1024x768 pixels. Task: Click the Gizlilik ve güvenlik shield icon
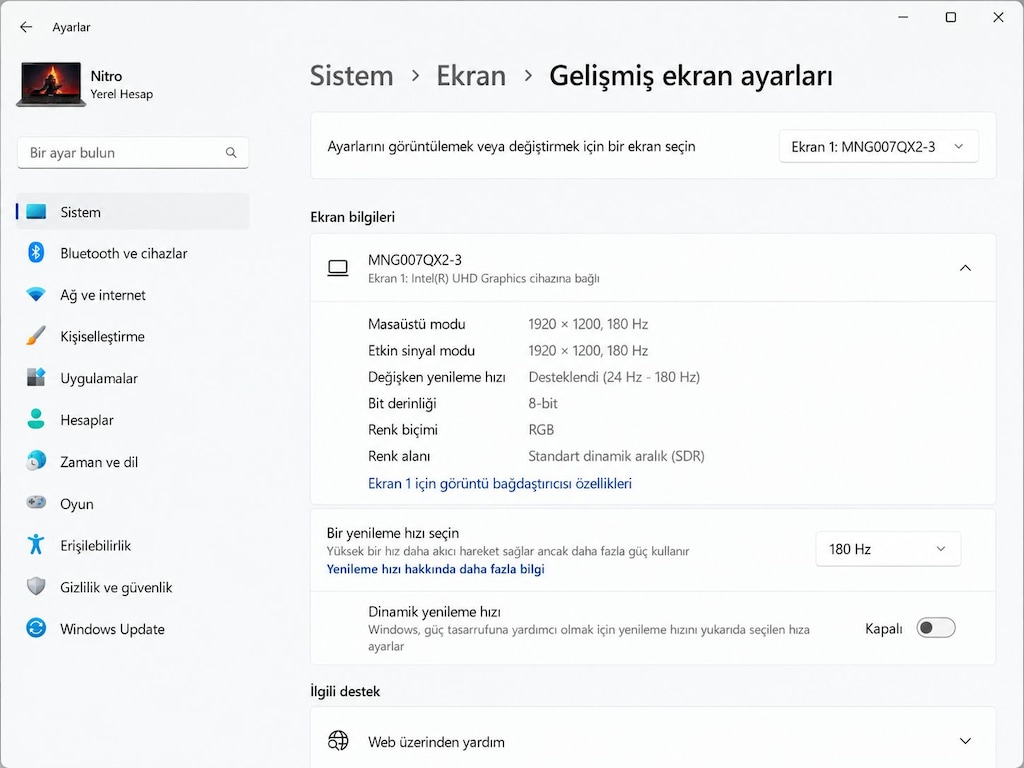coord(36,586)
